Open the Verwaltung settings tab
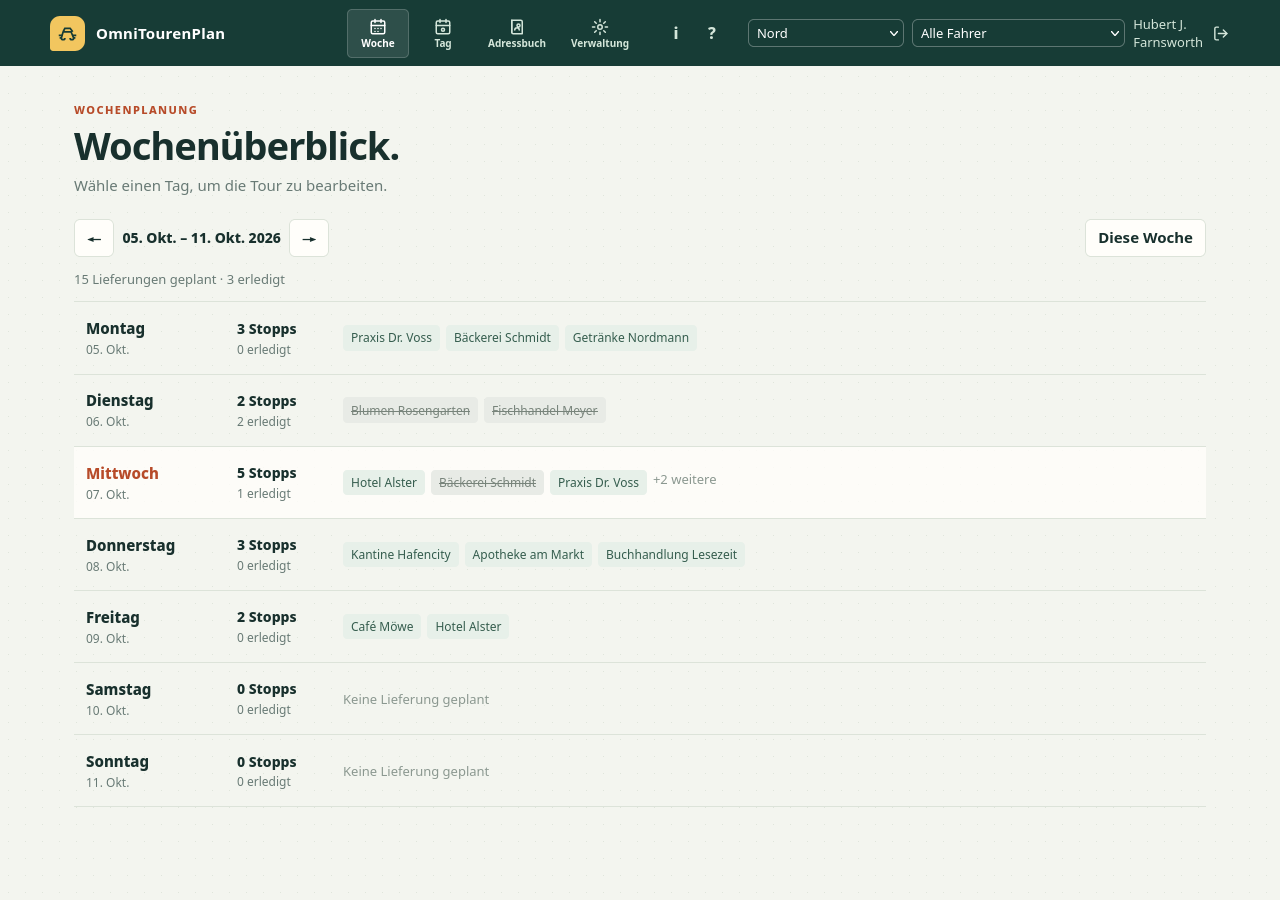The width and height of the screenshot is (1280, 900). point(600,33)
